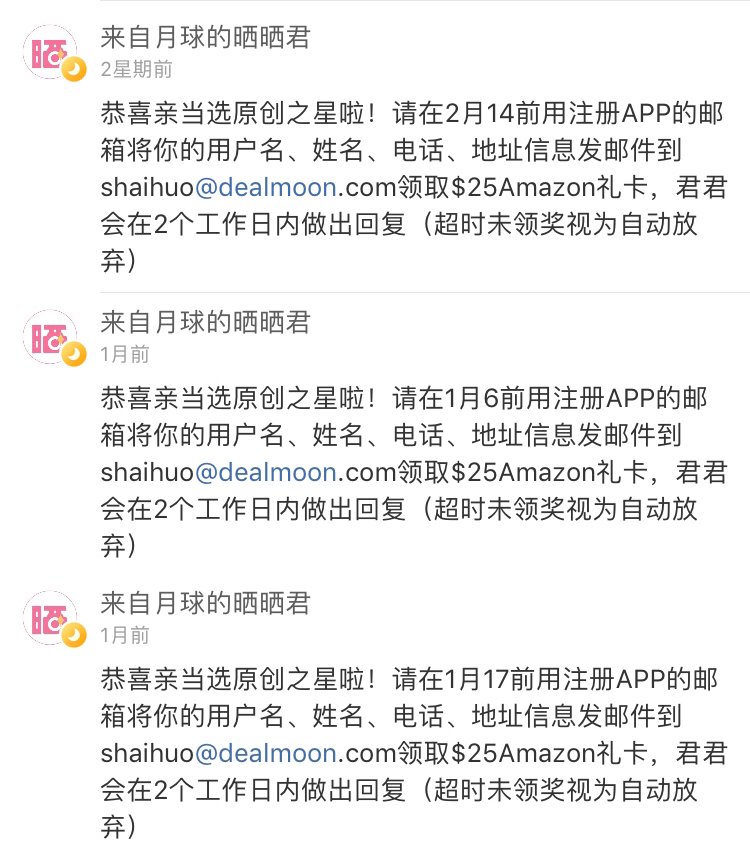Open avatar beside the 1月17 deadline message

tap(50, 618)
